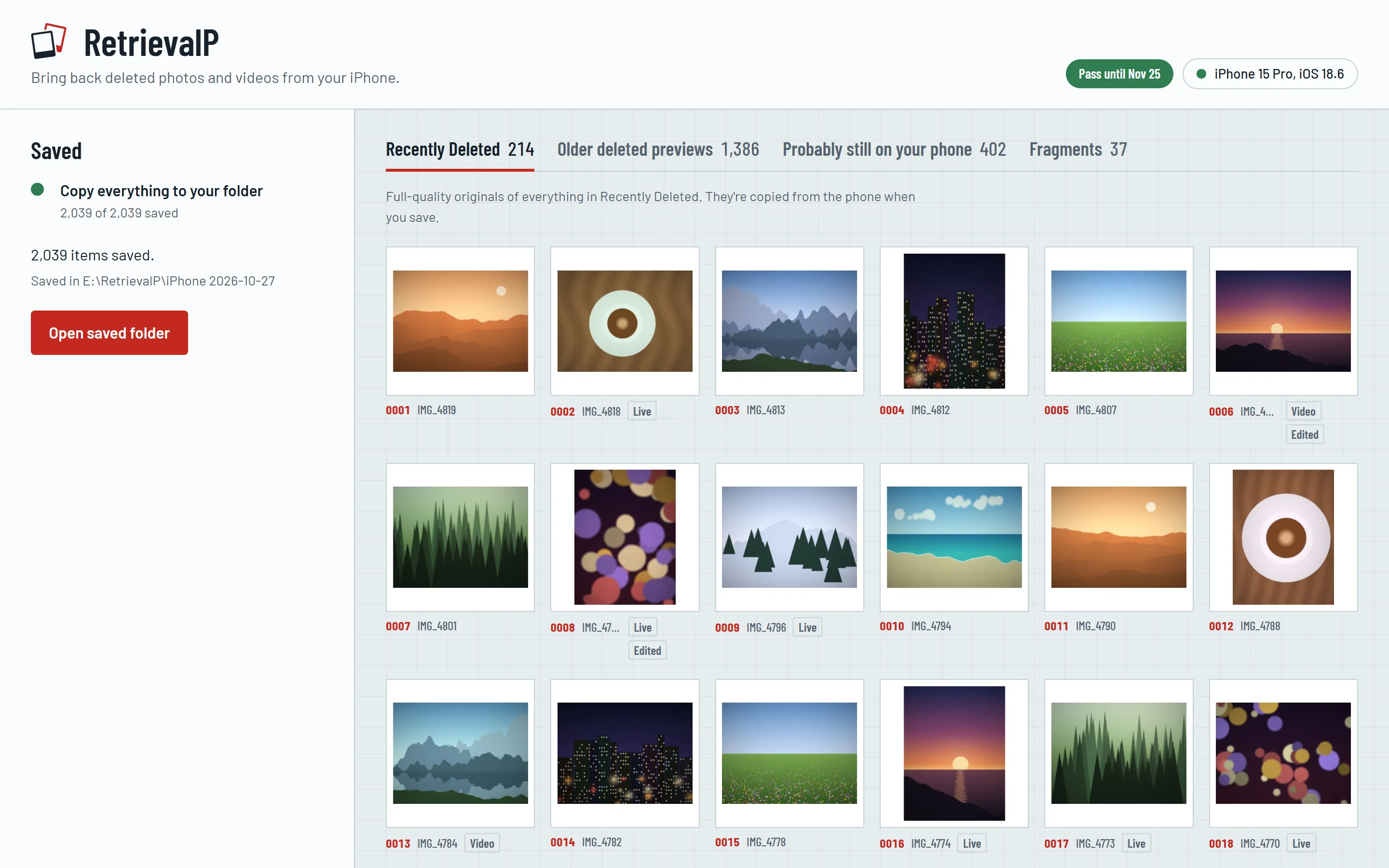
Task: Select the beach thumbnail IMG_4794
Action: (x=953, y=537)
